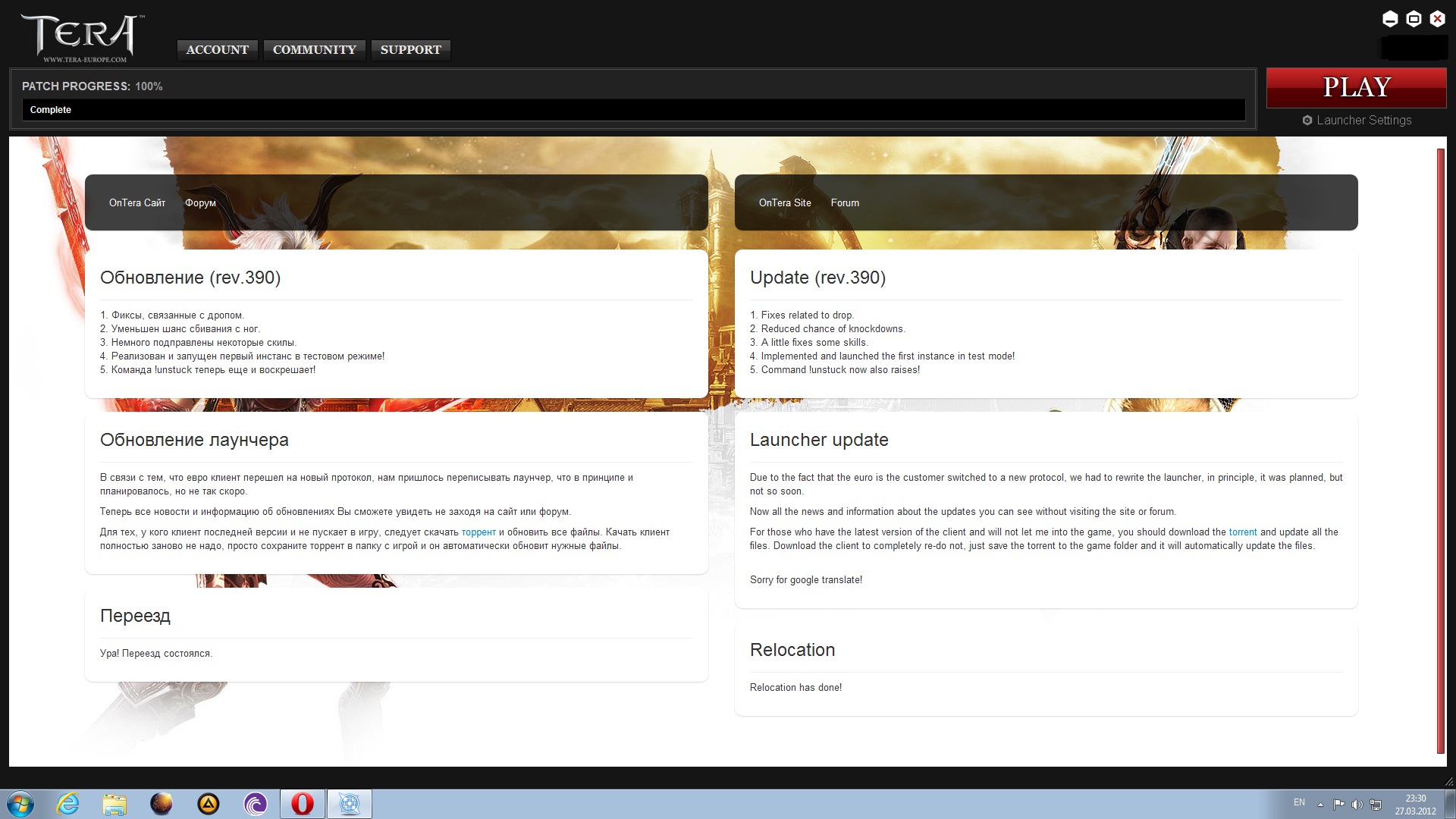Viewport: 1456px width, 819px height.
Task: Open the ACCOUNT menu
Action: 217,50
